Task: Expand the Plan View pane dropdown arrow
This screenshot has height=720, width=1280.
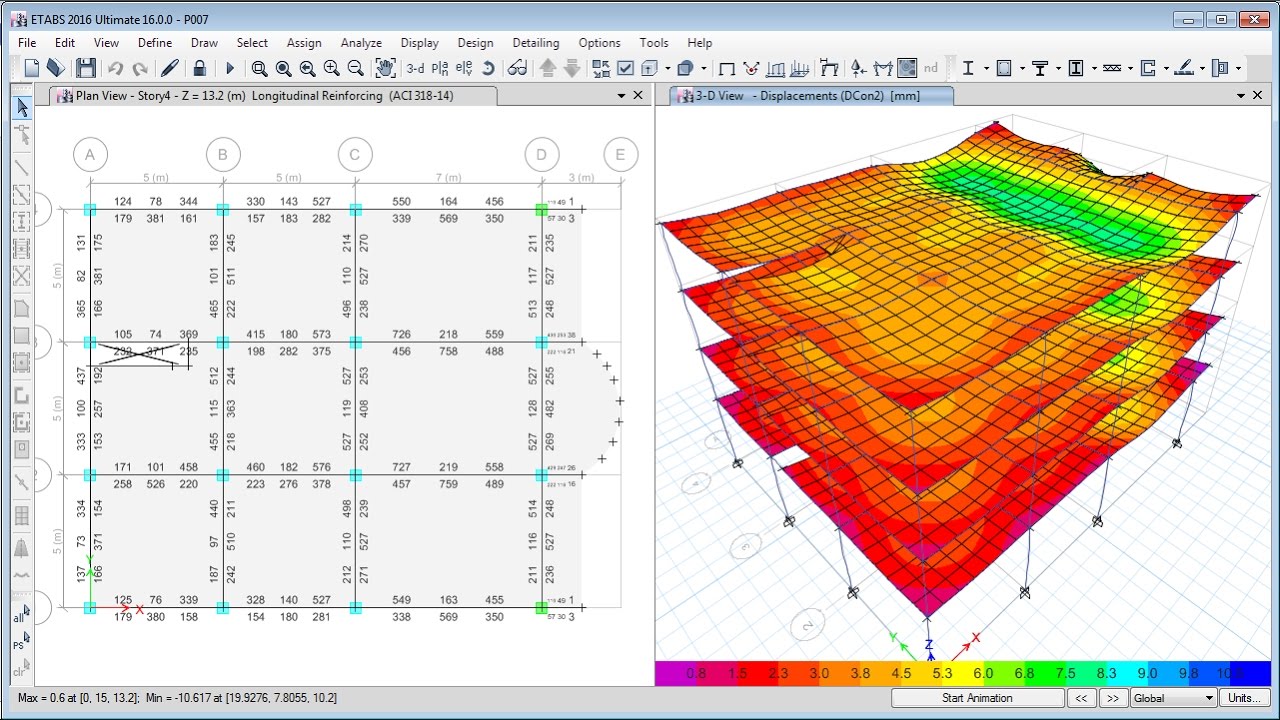Action: click(x=621, y=96)
